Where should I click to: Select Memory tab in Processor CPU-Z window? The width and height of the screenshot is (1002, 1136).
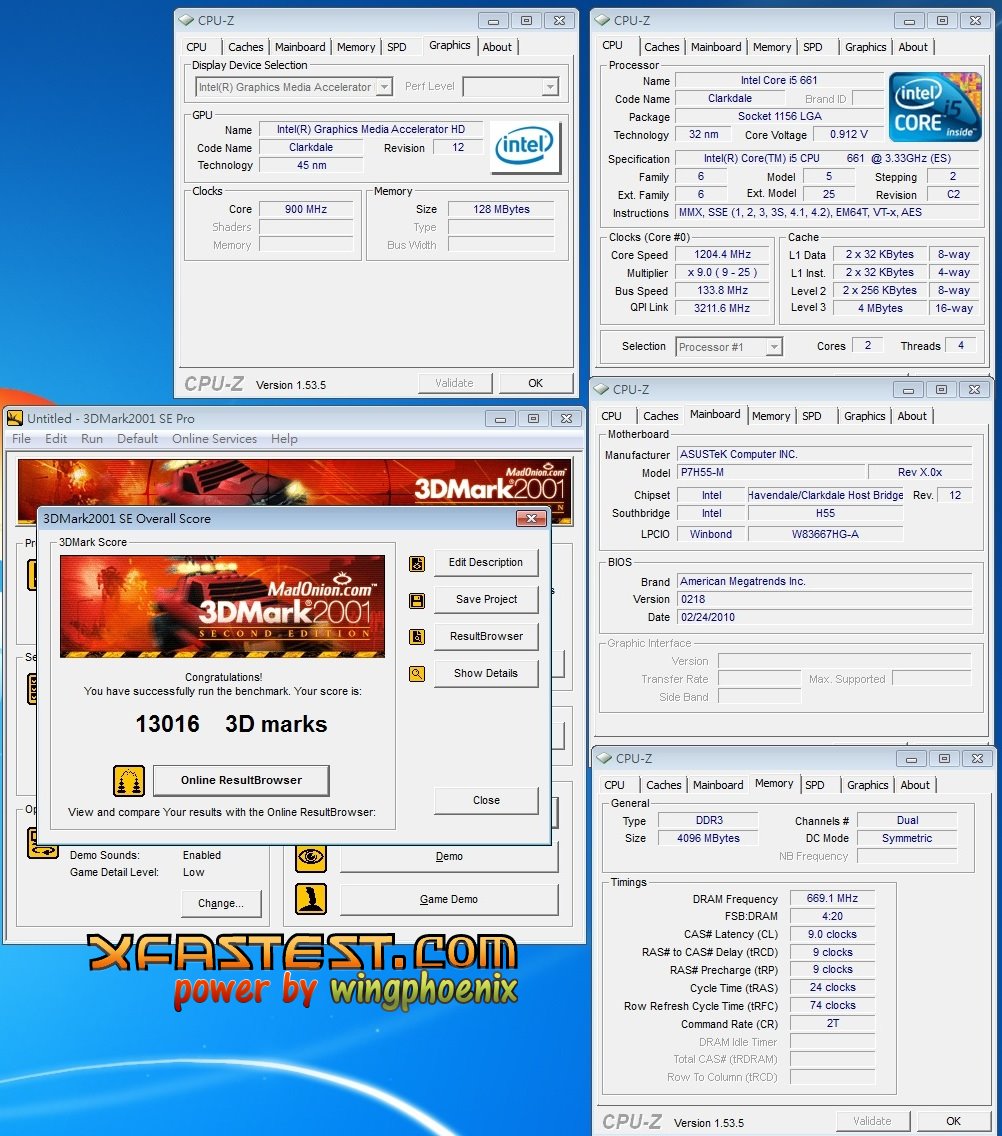(772, 47)
